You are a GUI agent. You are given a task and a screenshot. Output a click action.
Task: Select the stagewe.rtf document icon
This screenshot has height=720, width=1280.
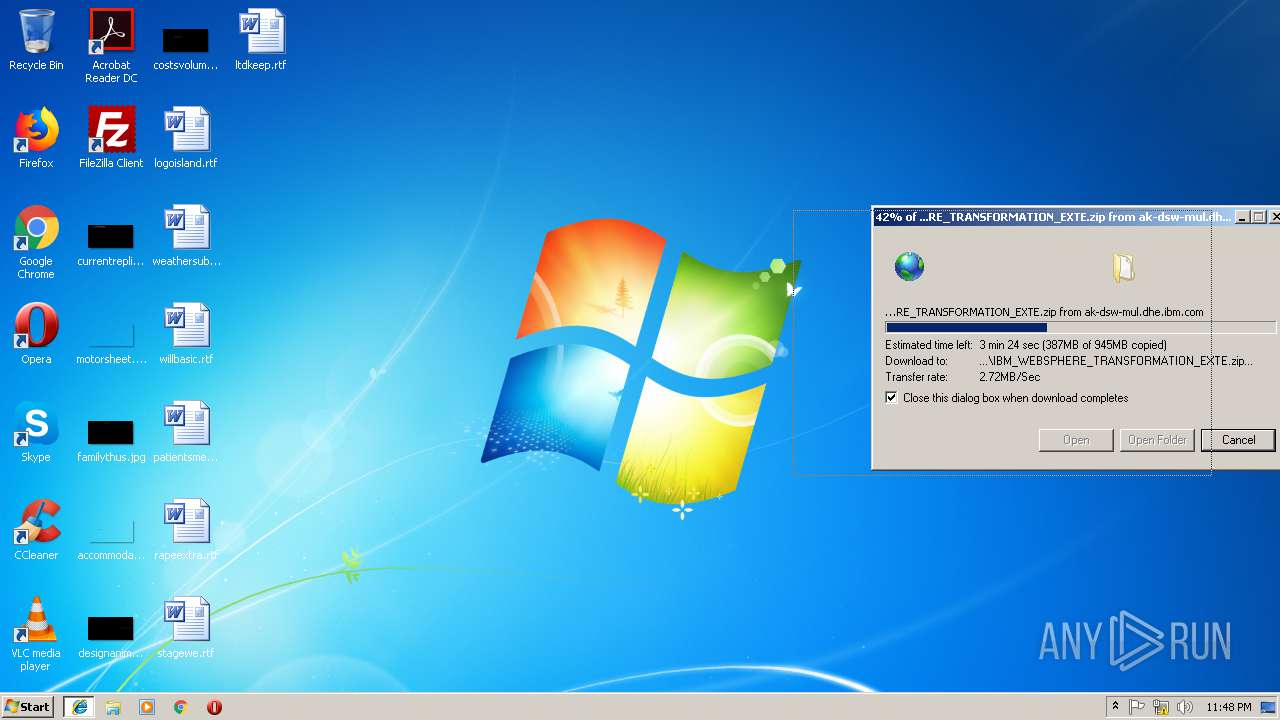[186, 628]
